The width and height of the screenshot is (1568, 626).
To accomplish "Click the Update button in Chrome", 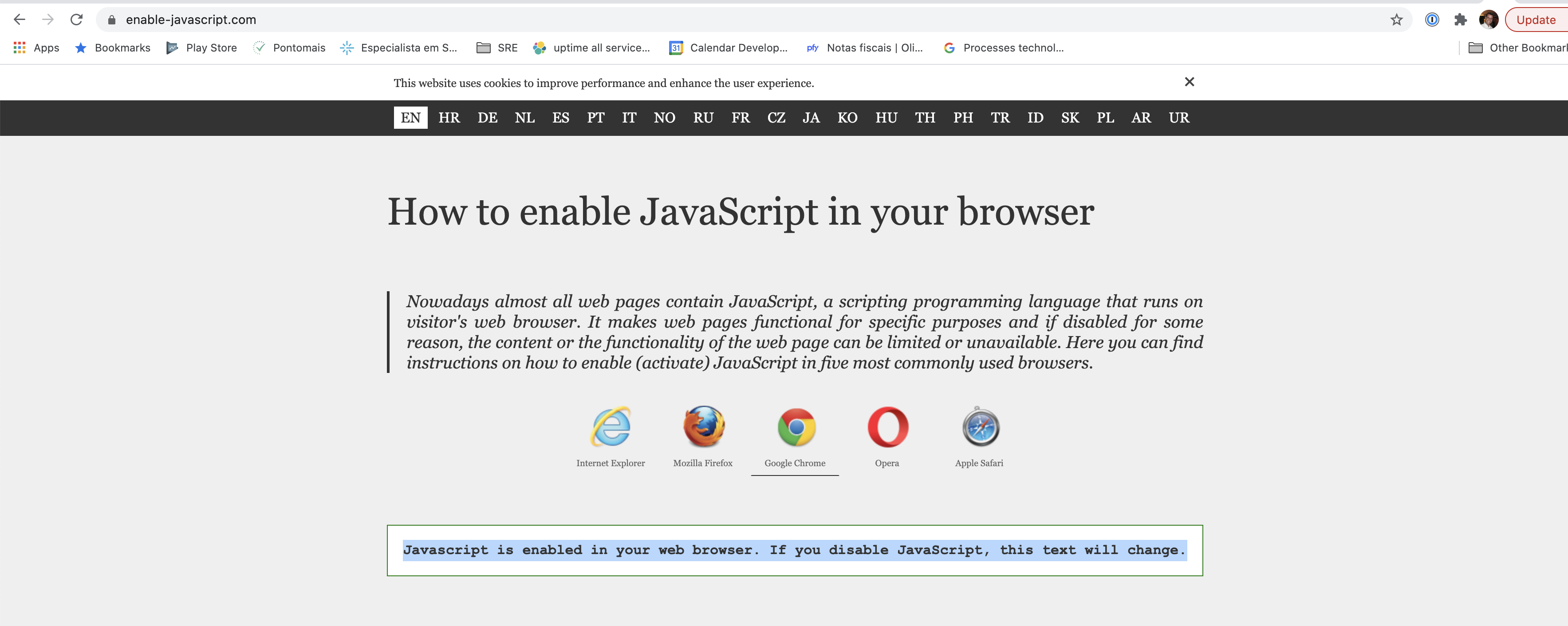I will click(x=1535, y=20).
